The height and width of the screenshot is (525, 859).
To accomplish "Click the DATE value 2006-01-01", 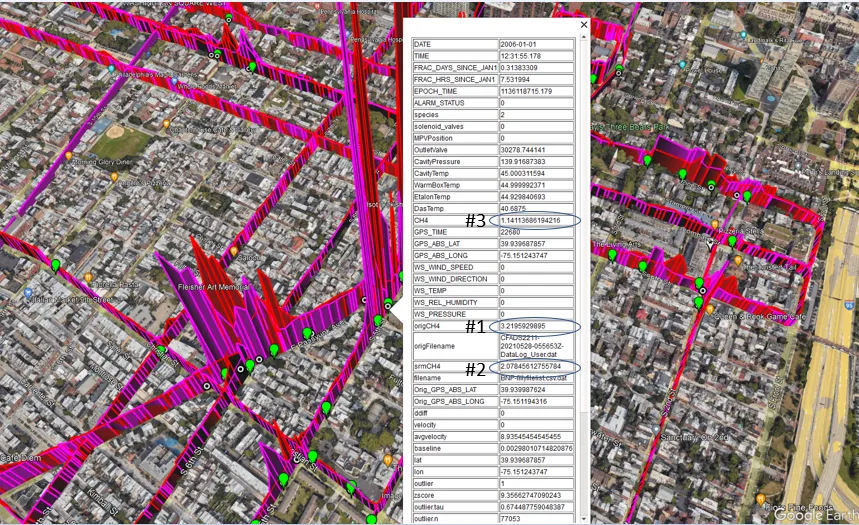I will coord(536,45).
